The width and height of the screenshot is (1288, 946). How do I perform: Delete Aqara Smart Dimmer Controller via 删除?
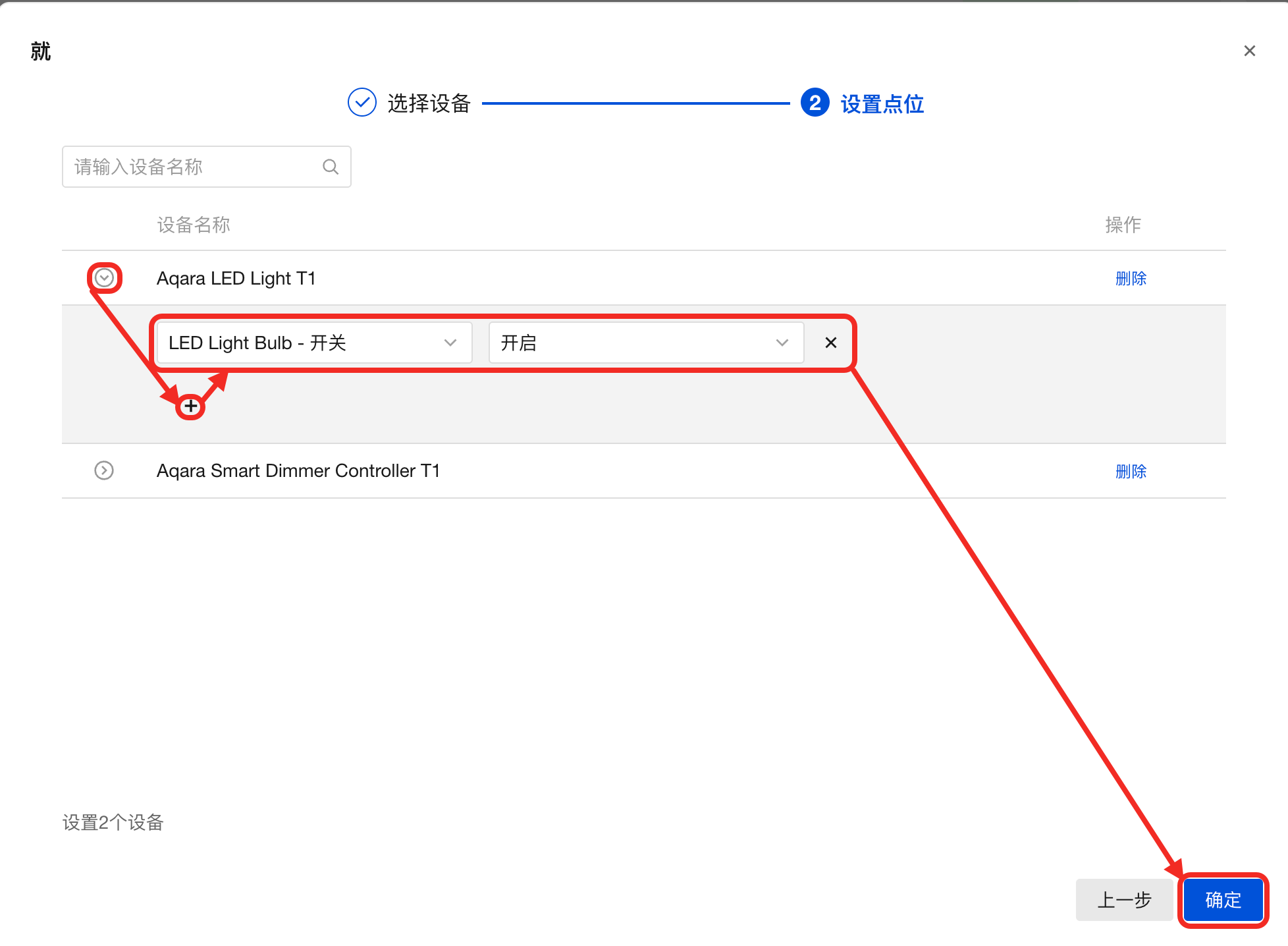(1131, 471)
